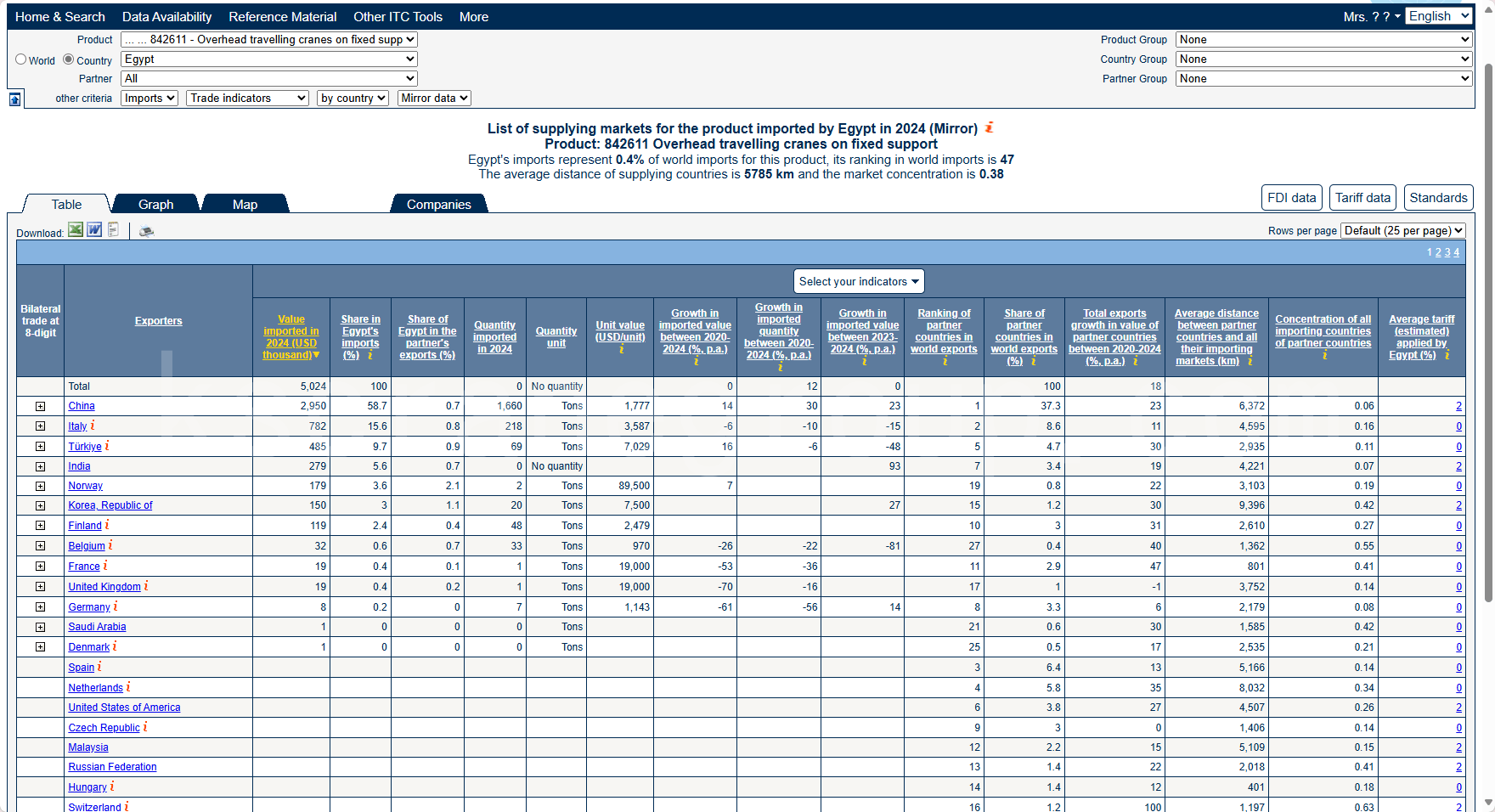
Task: Click the info icon next to Italy
Action: click(93, 426)
